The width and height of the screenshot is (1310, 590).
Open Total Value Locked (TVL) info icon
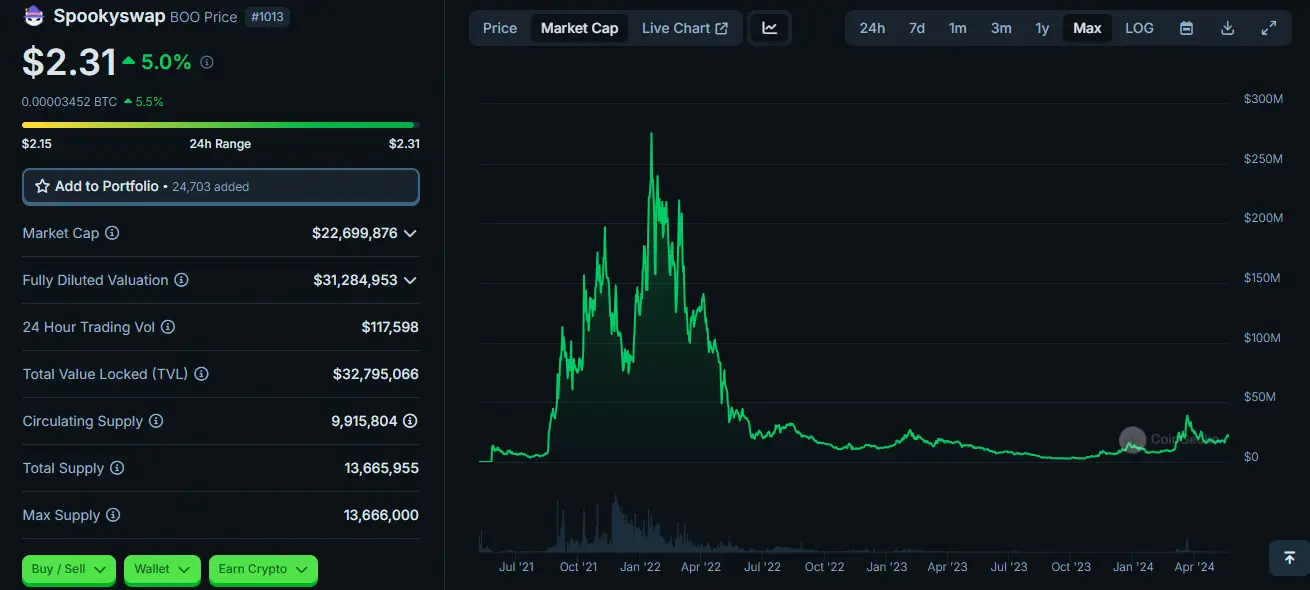pos(201,374)
